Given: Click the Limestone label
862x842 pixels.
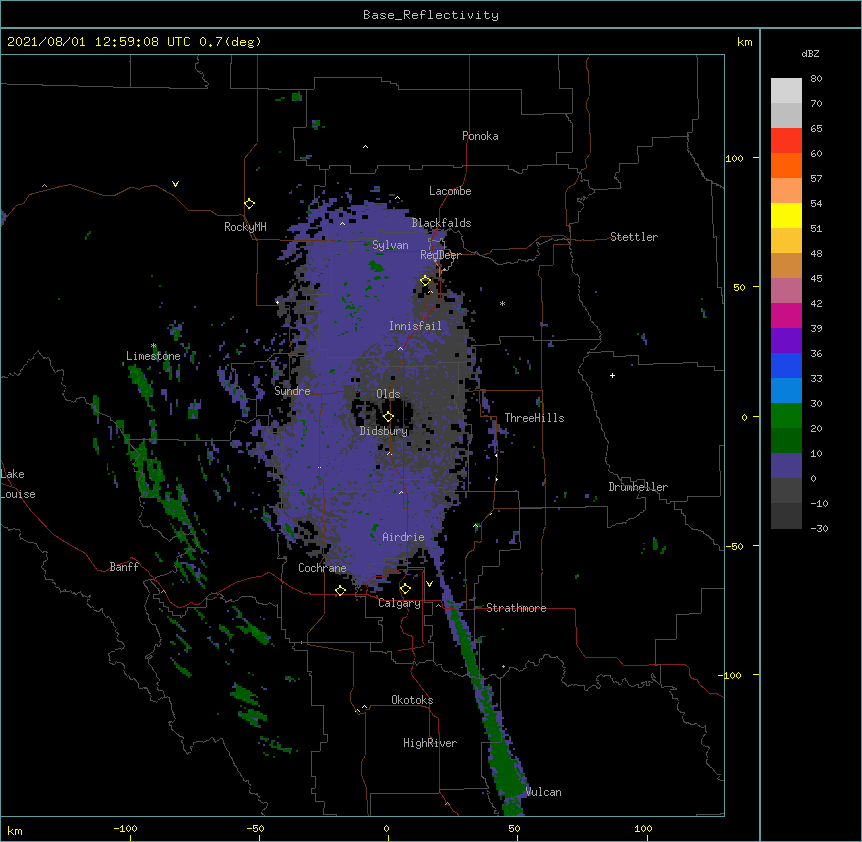Looking at the screenshot, I should pyautogui.click(x=153, y=356).
